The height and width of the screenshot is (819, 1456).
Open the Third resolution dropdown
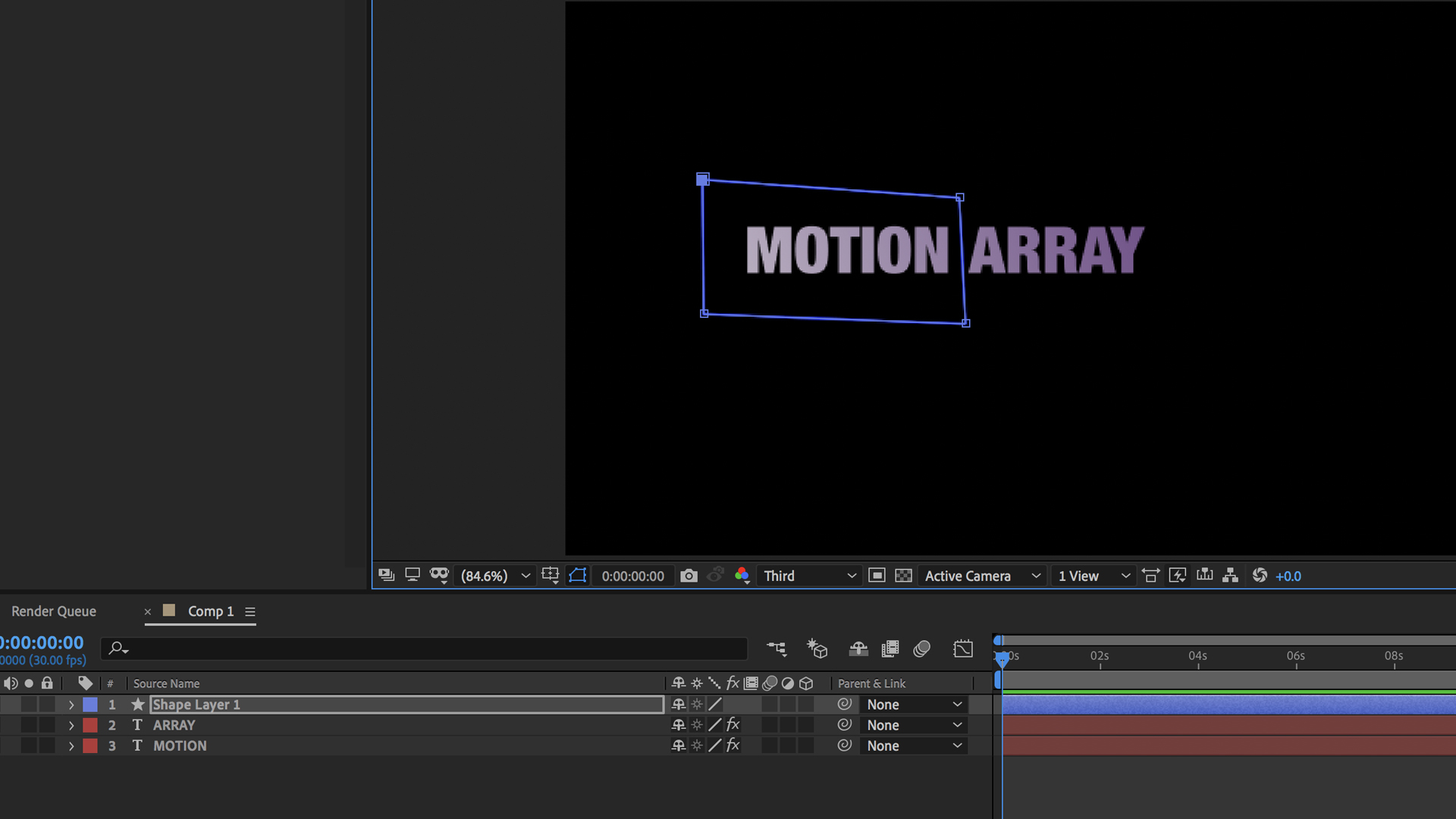(808, 576)
